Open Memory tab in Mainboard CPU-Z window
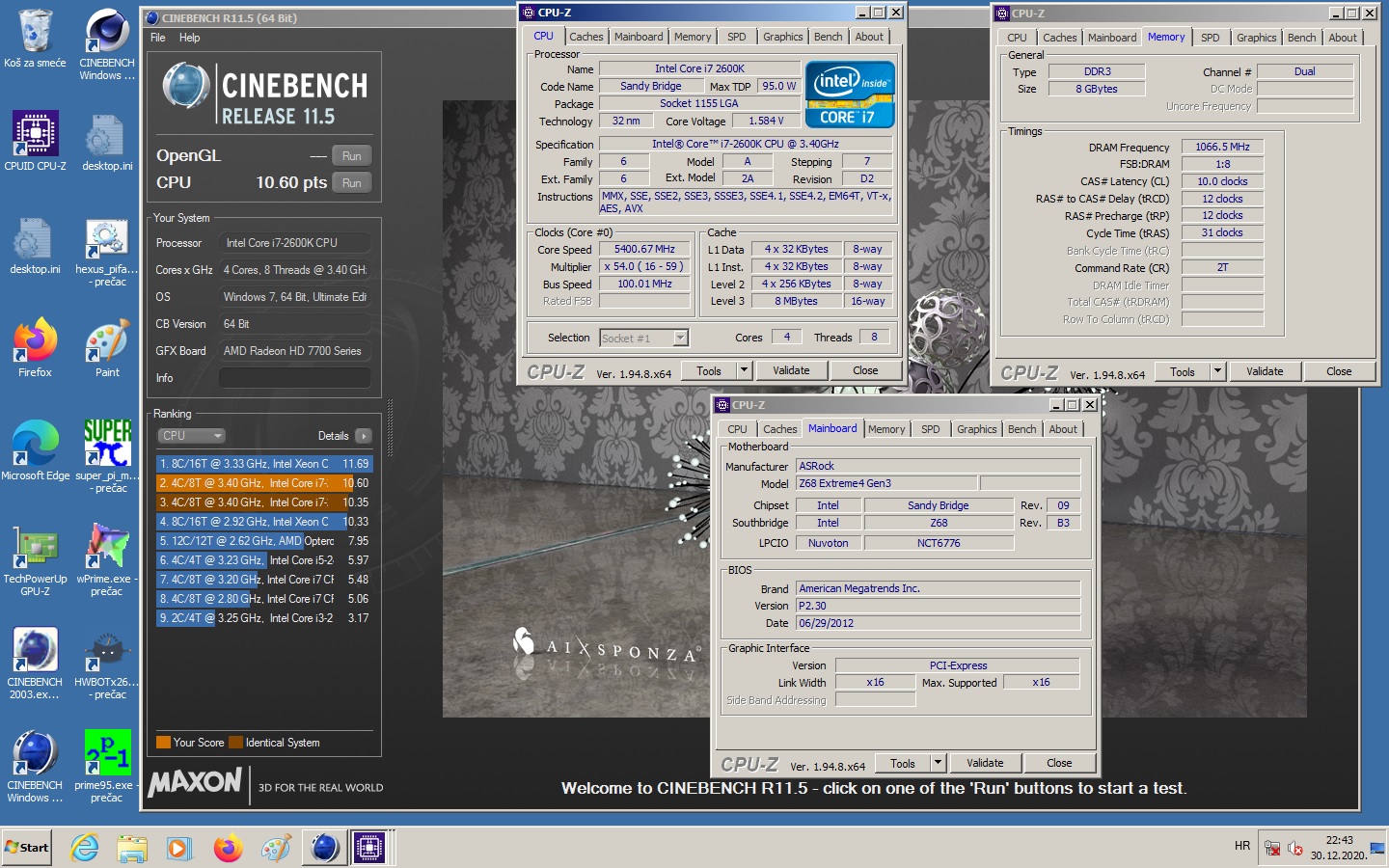 [x=885, y=429]
